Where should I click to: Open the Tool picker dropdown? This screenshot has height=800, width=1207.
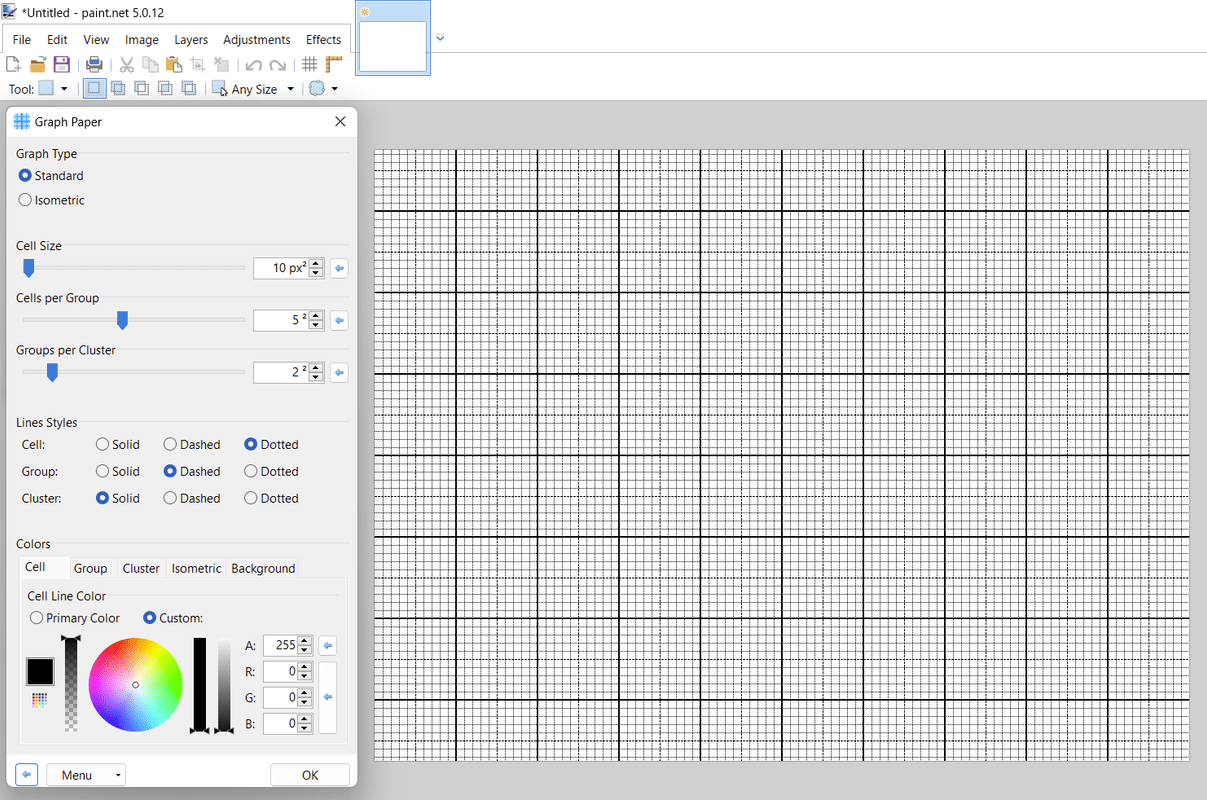(x=64, y=88)
